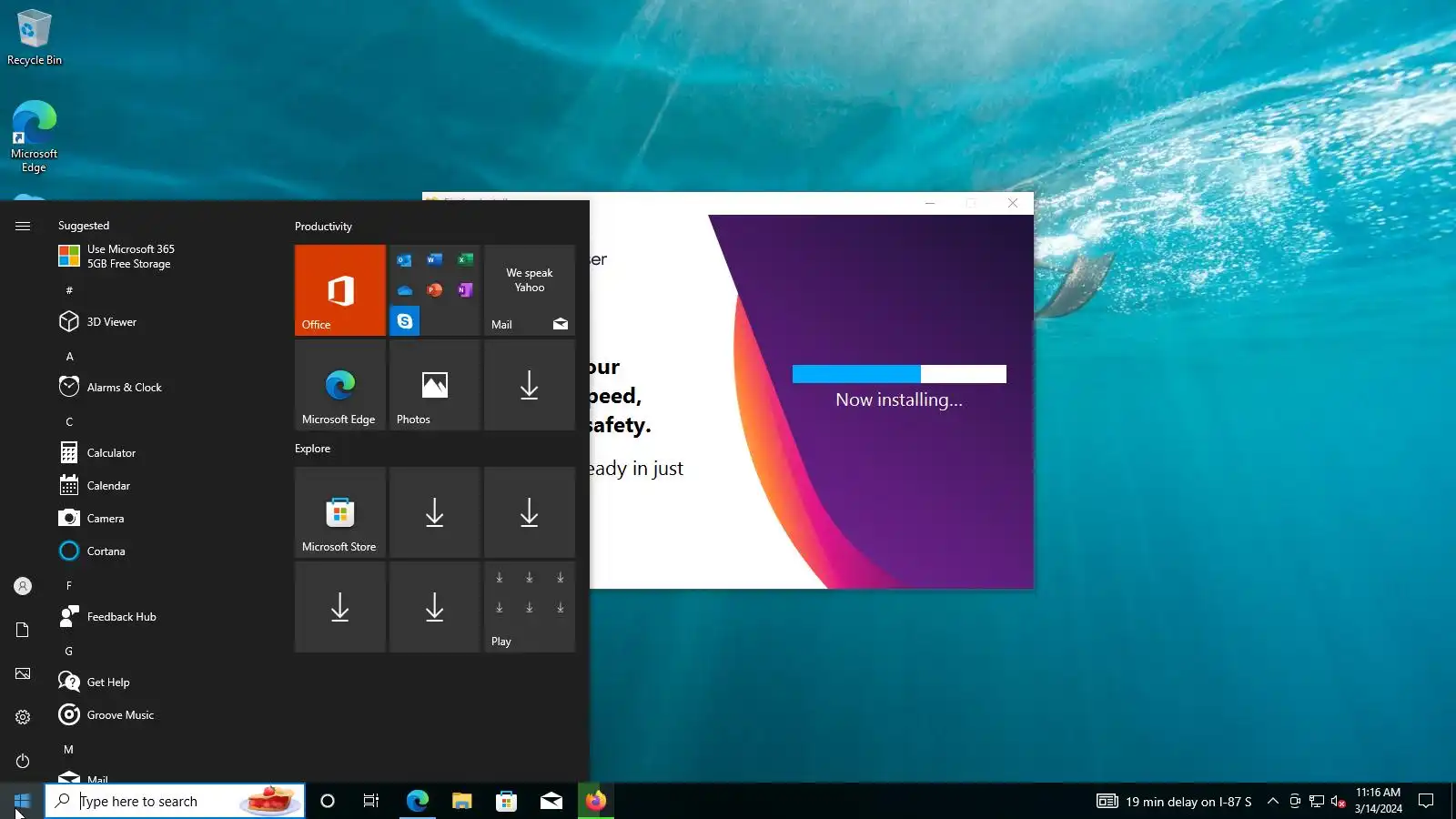Open the Play tile folder
This screenshot has width=1456, height=819.
529,607
